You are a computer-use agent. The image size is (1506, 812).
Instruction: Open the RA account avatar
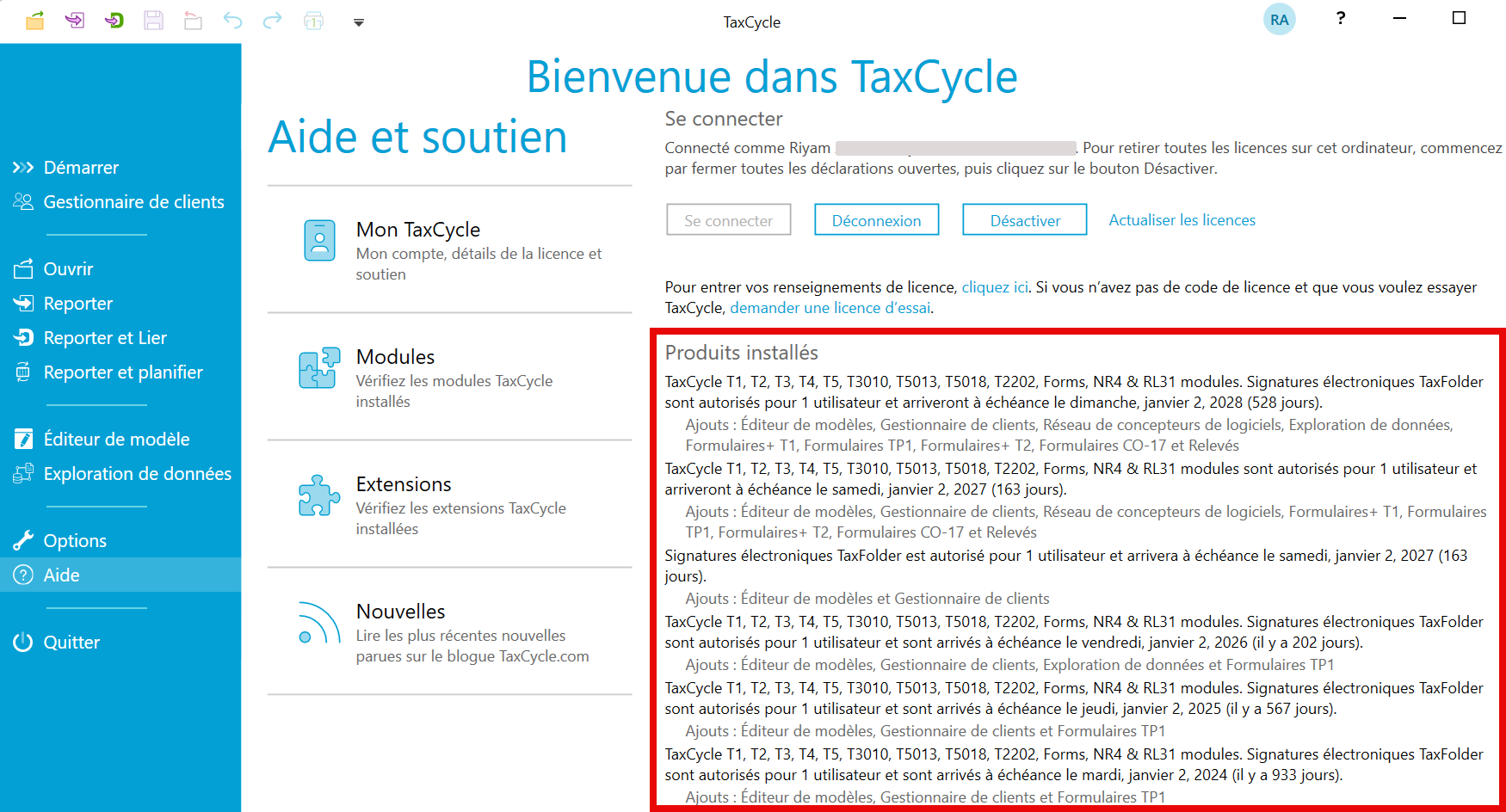[1279, 20]
